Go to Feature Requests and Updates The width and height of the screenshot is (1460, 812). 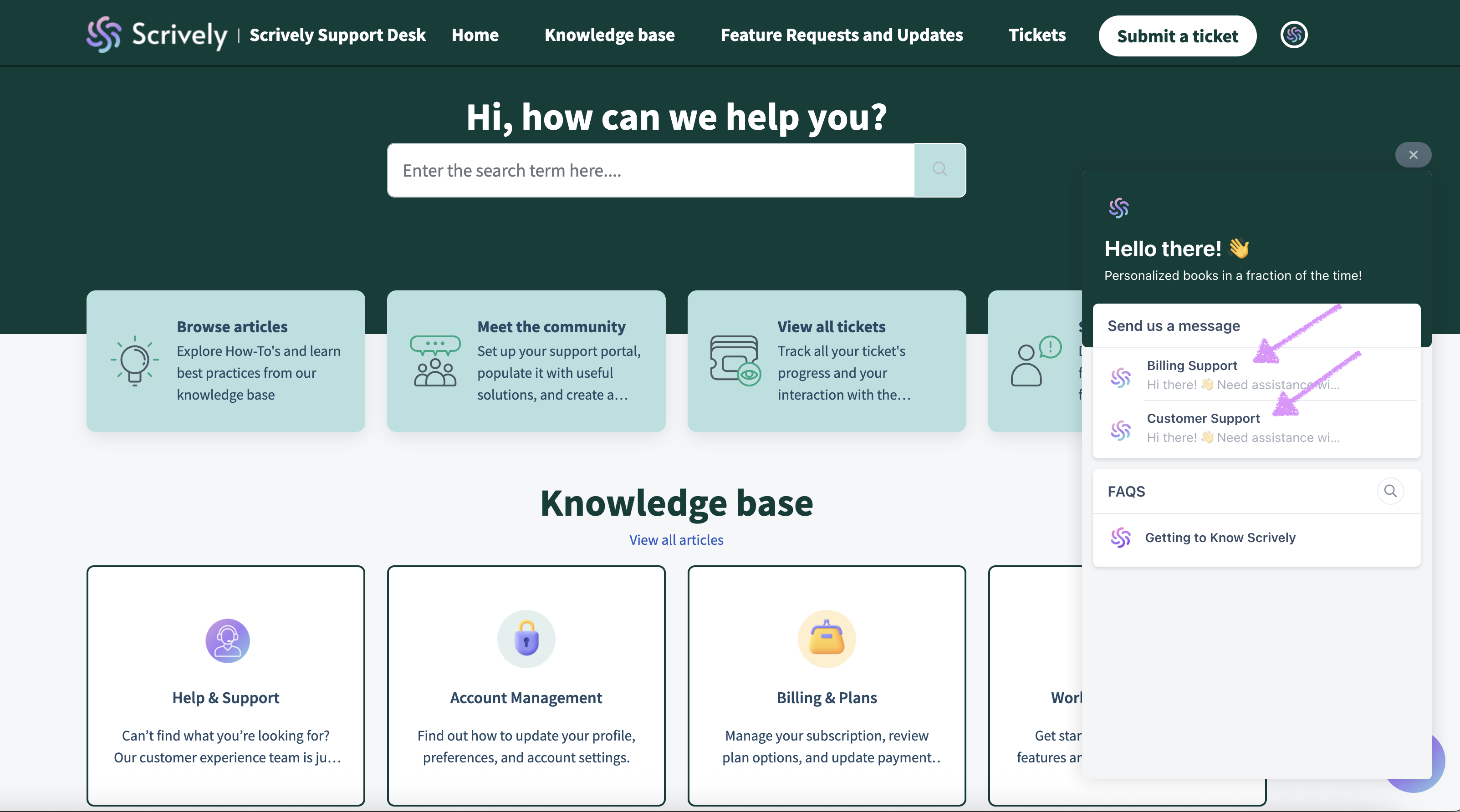click(x=841, y=35)
